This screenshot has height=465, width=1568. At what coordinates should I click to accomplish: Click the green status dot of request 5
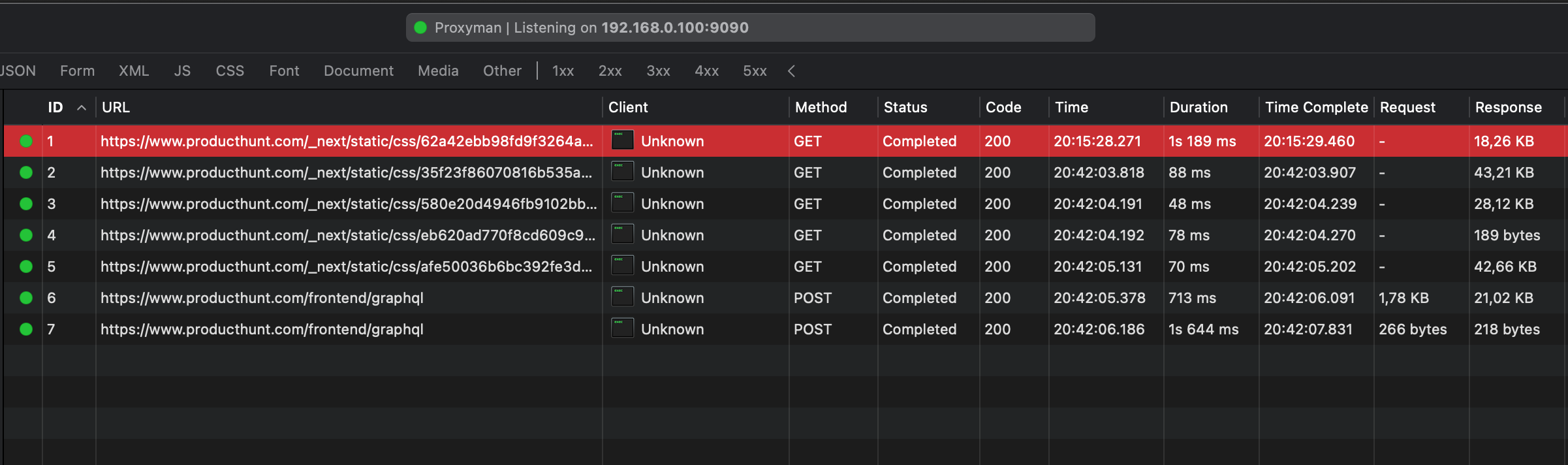pos(26,266)
